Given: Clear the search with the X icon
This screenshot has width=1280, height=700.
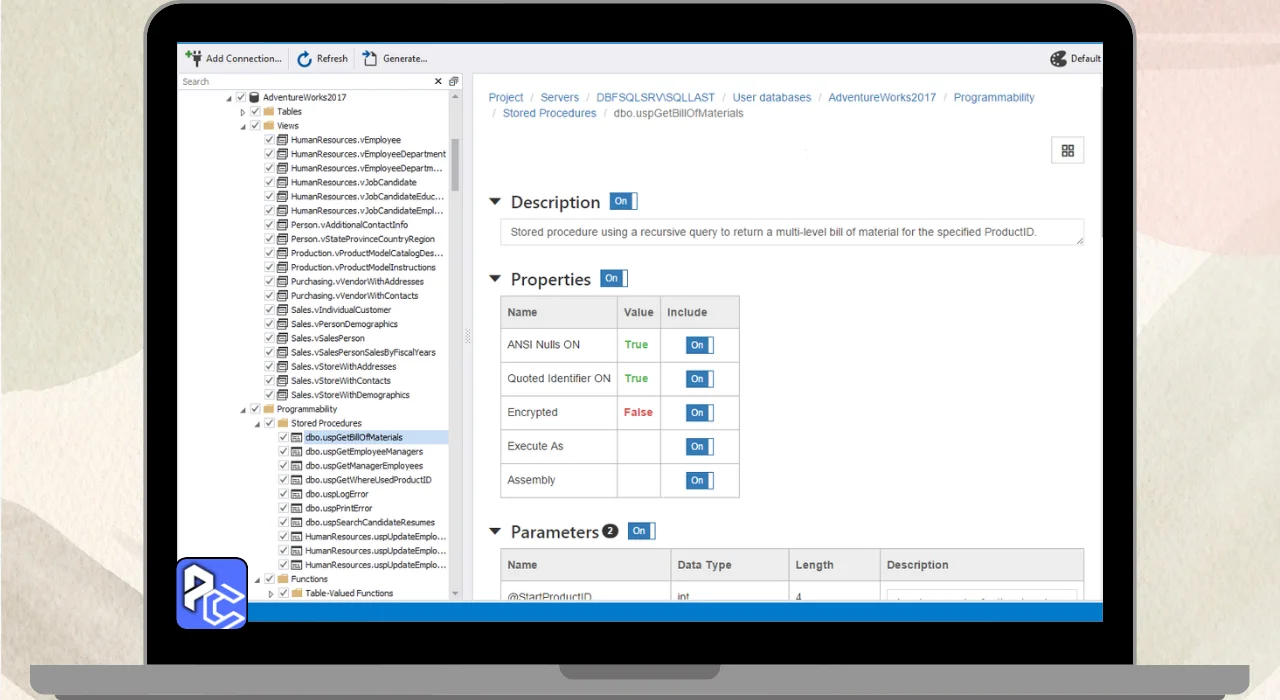Looking at the screenshot, I should tap(438, 81).
